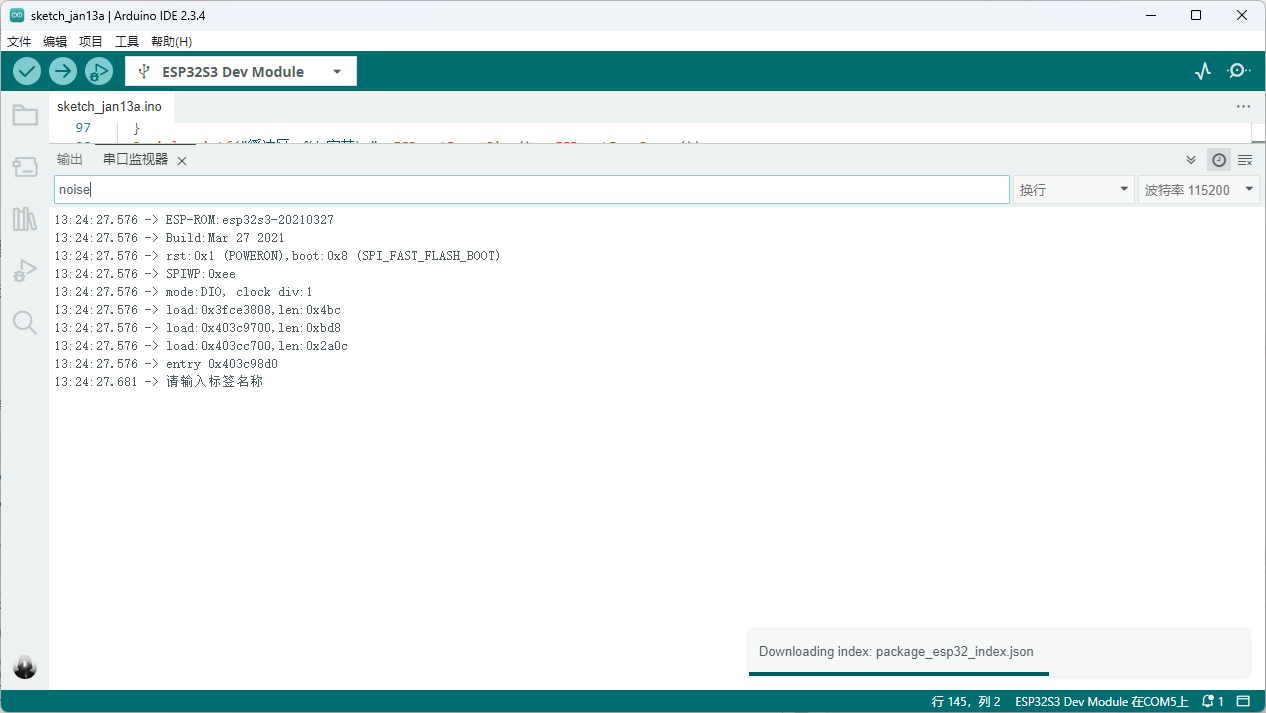The height and width of the screenshot is (713, 1266).
Task: Open the Serial Monitor magnifier icon
Action: [x=1239, y=71]
